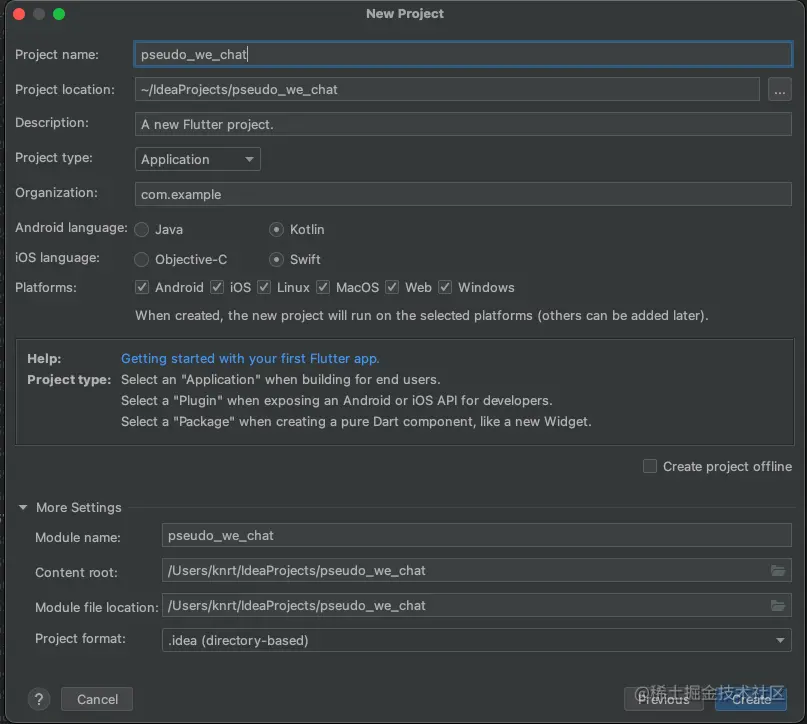Focus the Description input field
This screenshot has height=724, width=807.
[463, 125]
